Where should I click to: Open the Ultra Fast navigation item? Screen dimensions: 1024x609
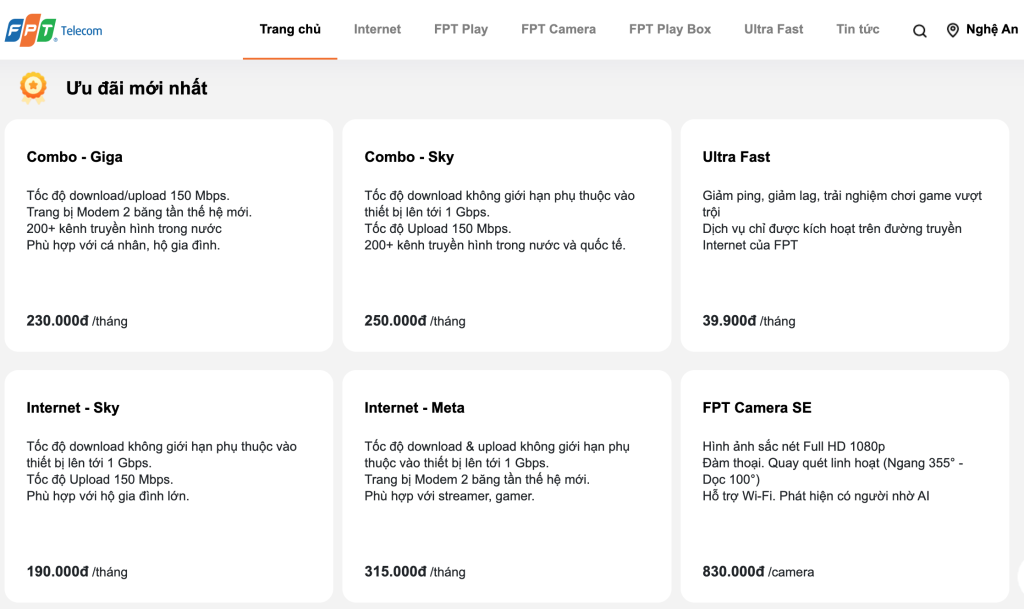point(773,29)
